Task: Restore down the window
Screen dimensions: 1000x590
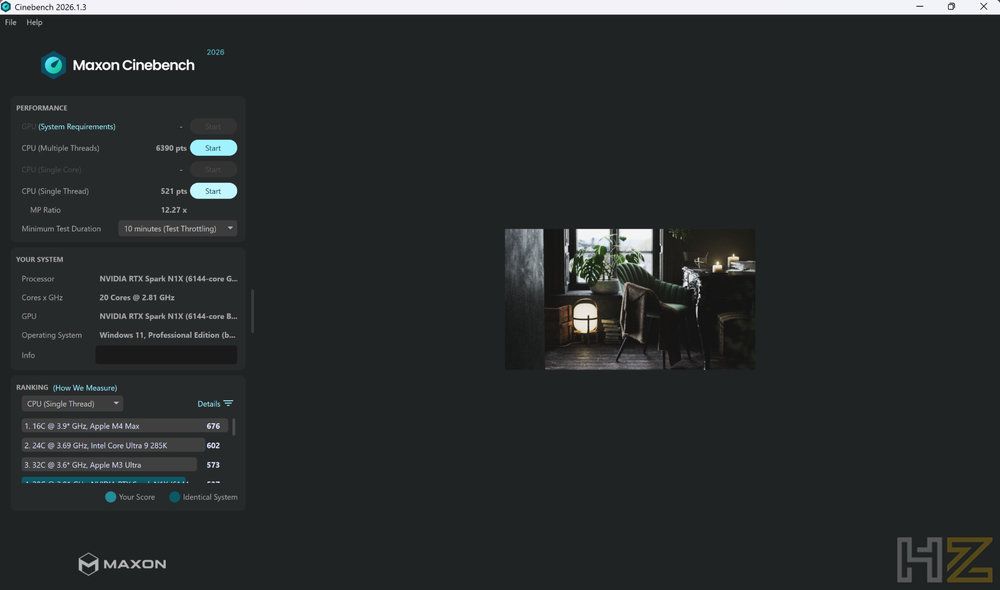Action: click(951, 6)
